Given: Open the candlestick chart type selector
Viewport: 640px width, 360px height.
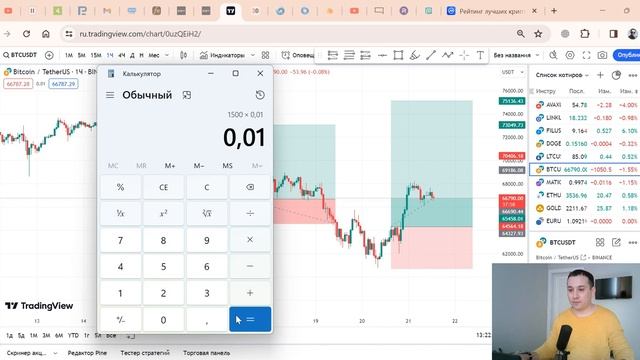Looking at the screenshot, I should tap(184, 55).
